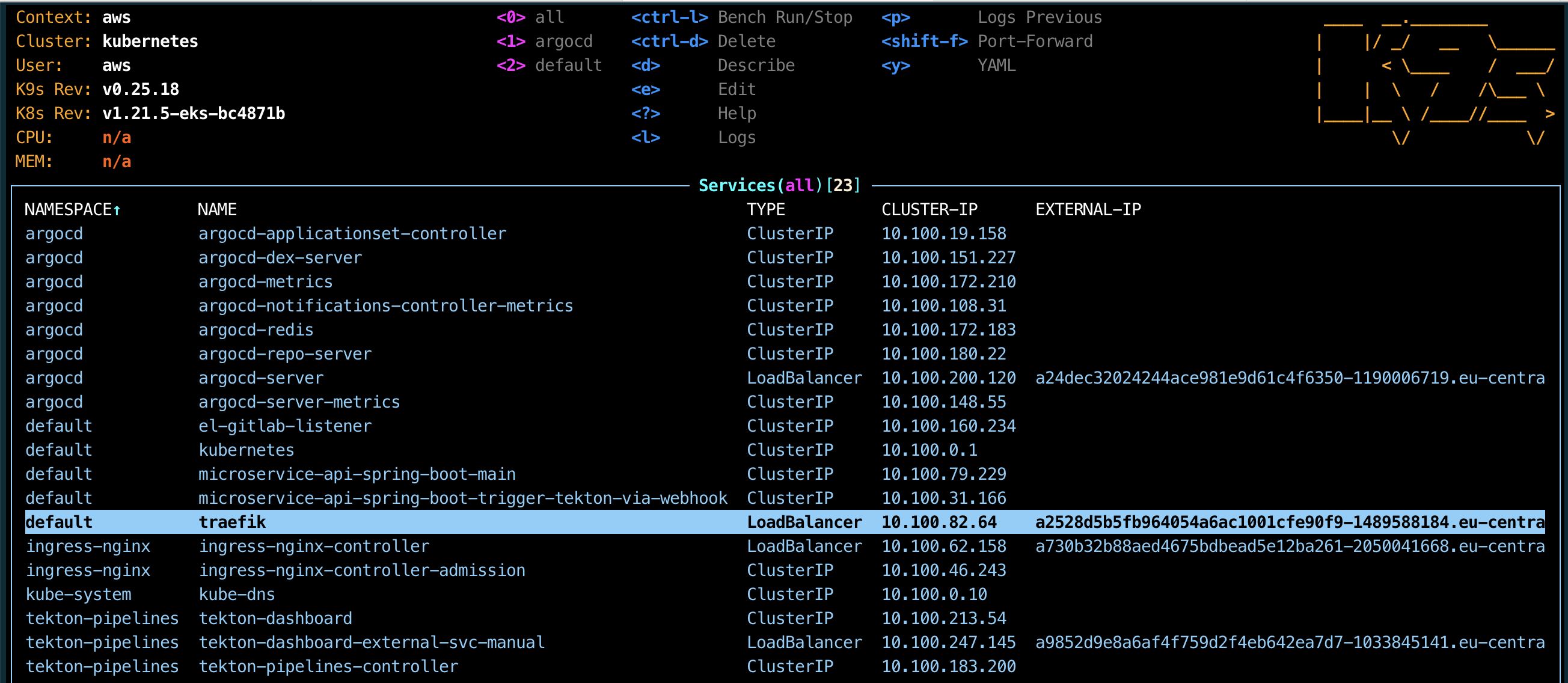Image resolution: width=1568 pixels, height=683 pixels.
Task: Click the <ctrl-d> Delete hint
Action: click(703, 41)
